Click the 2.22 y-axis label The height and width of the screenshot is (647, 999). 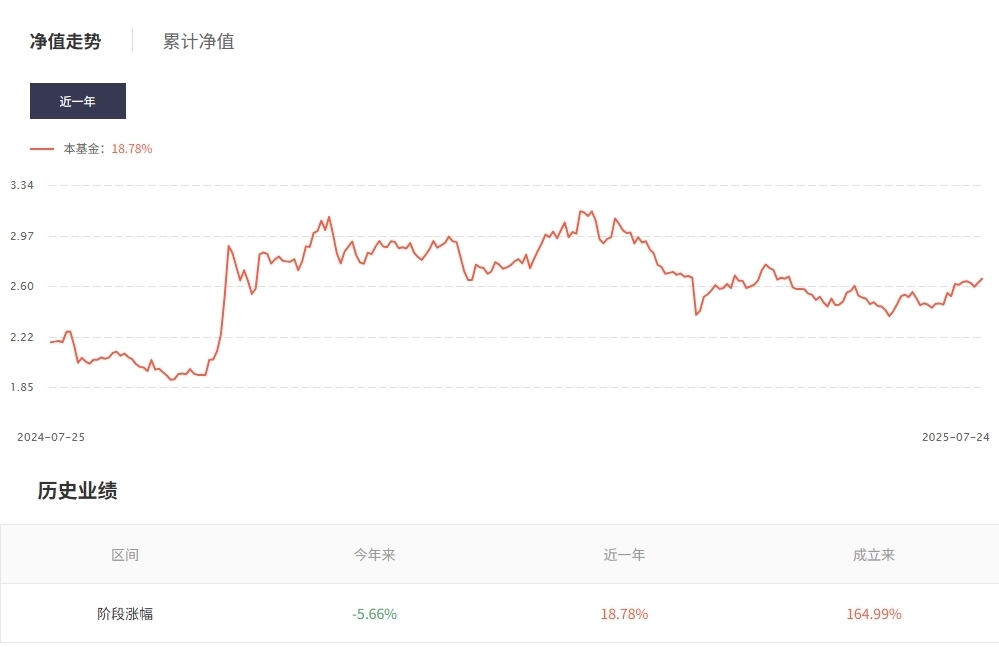click(x=22, y=337)
